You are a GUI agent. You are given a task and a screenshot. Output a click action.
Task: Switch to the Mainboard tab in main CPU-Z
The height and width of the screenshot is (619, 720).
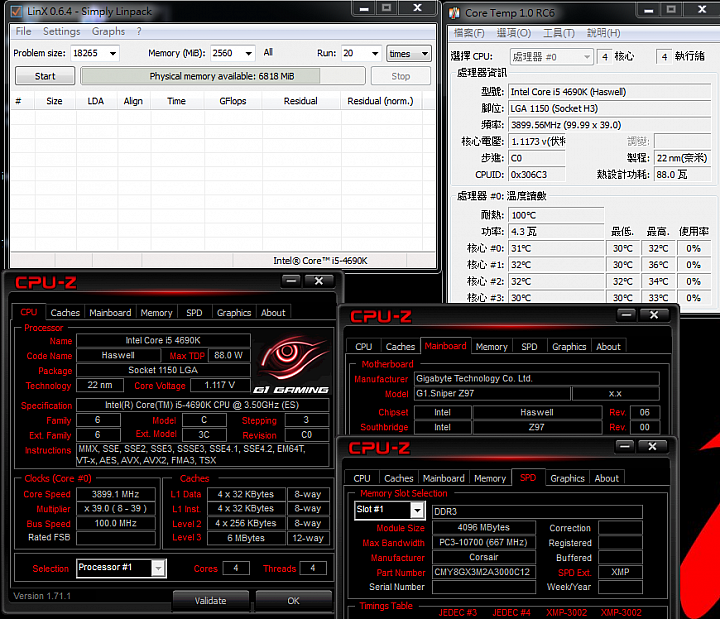(x=110, y=313)
